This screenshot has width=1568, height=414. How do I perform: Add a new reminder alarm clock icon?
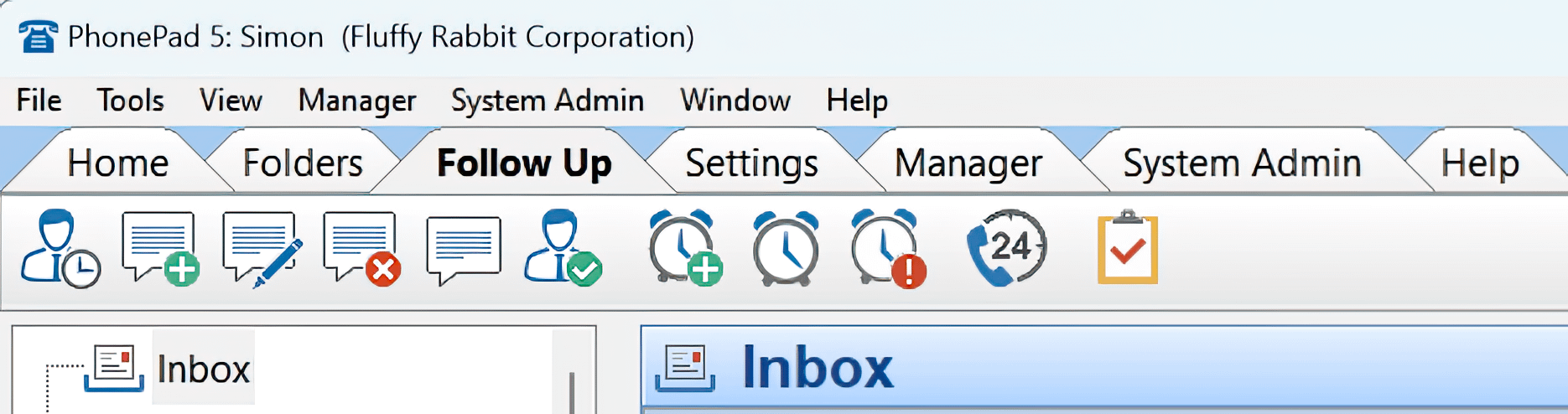685,248
